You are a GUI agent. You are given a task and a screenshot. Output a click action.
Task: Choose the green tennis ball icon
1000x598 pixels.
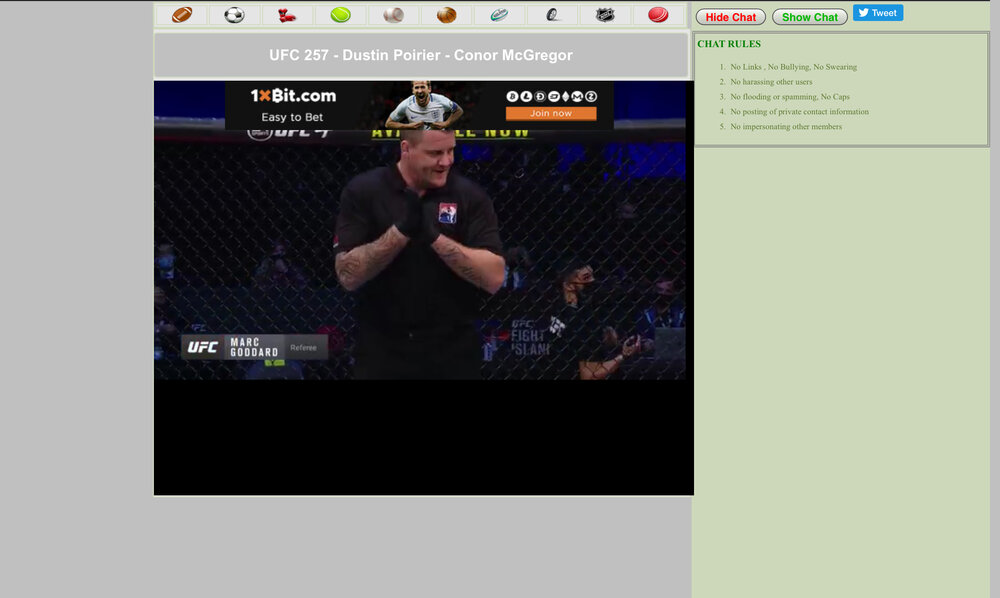click(x=340, y=15)
